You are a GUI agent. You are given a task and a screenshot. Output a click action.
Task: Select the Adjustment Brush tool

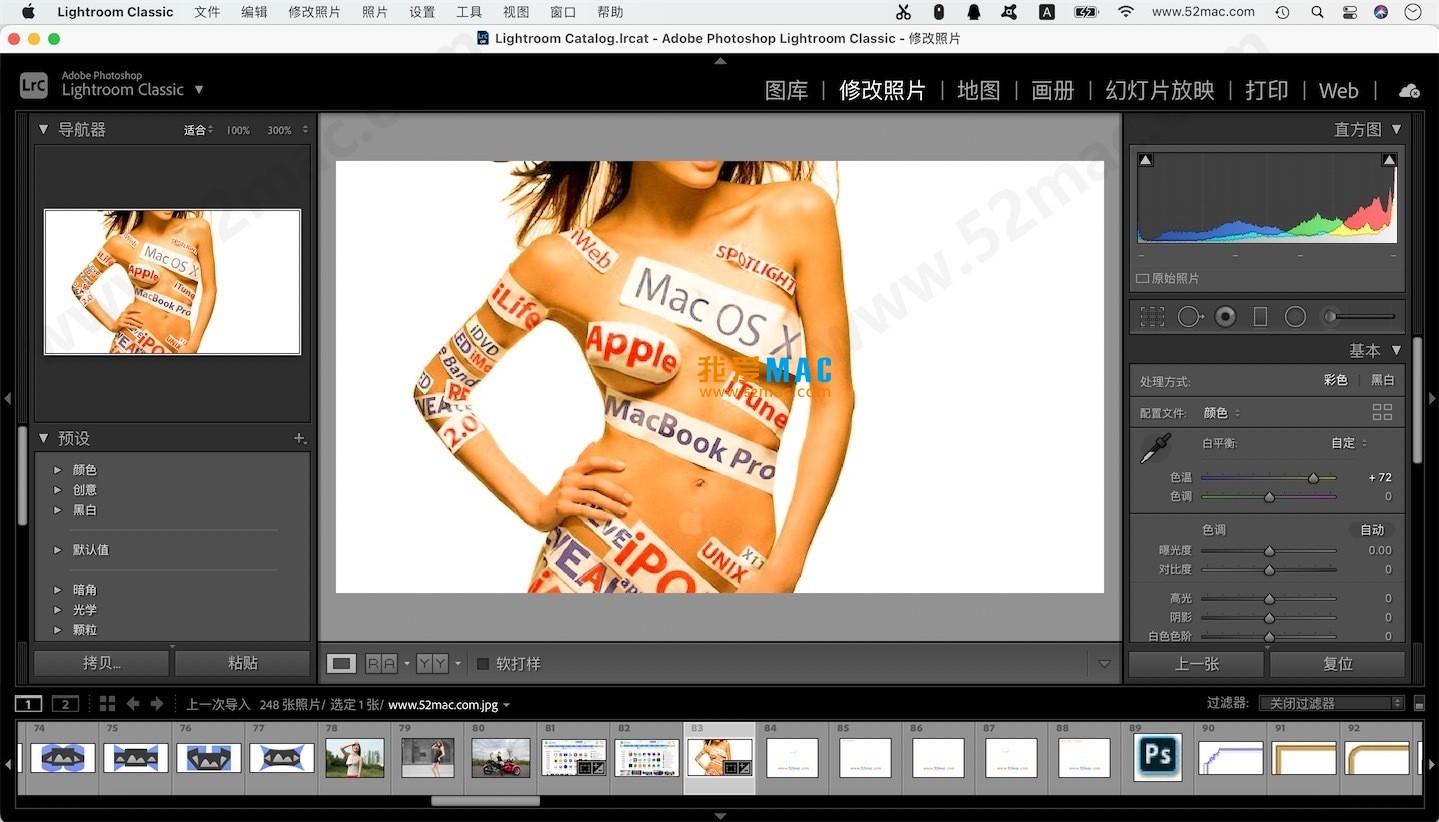coord(1359,317)
